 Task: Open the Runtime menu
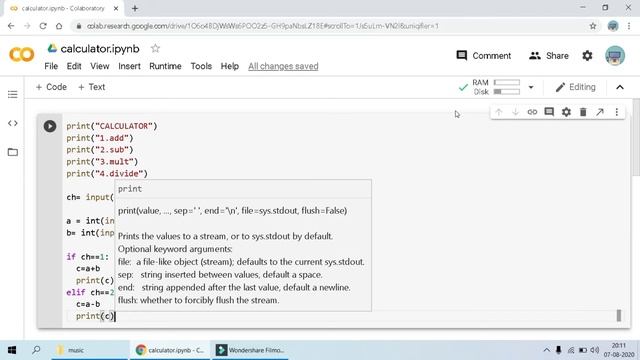[165, 66]
